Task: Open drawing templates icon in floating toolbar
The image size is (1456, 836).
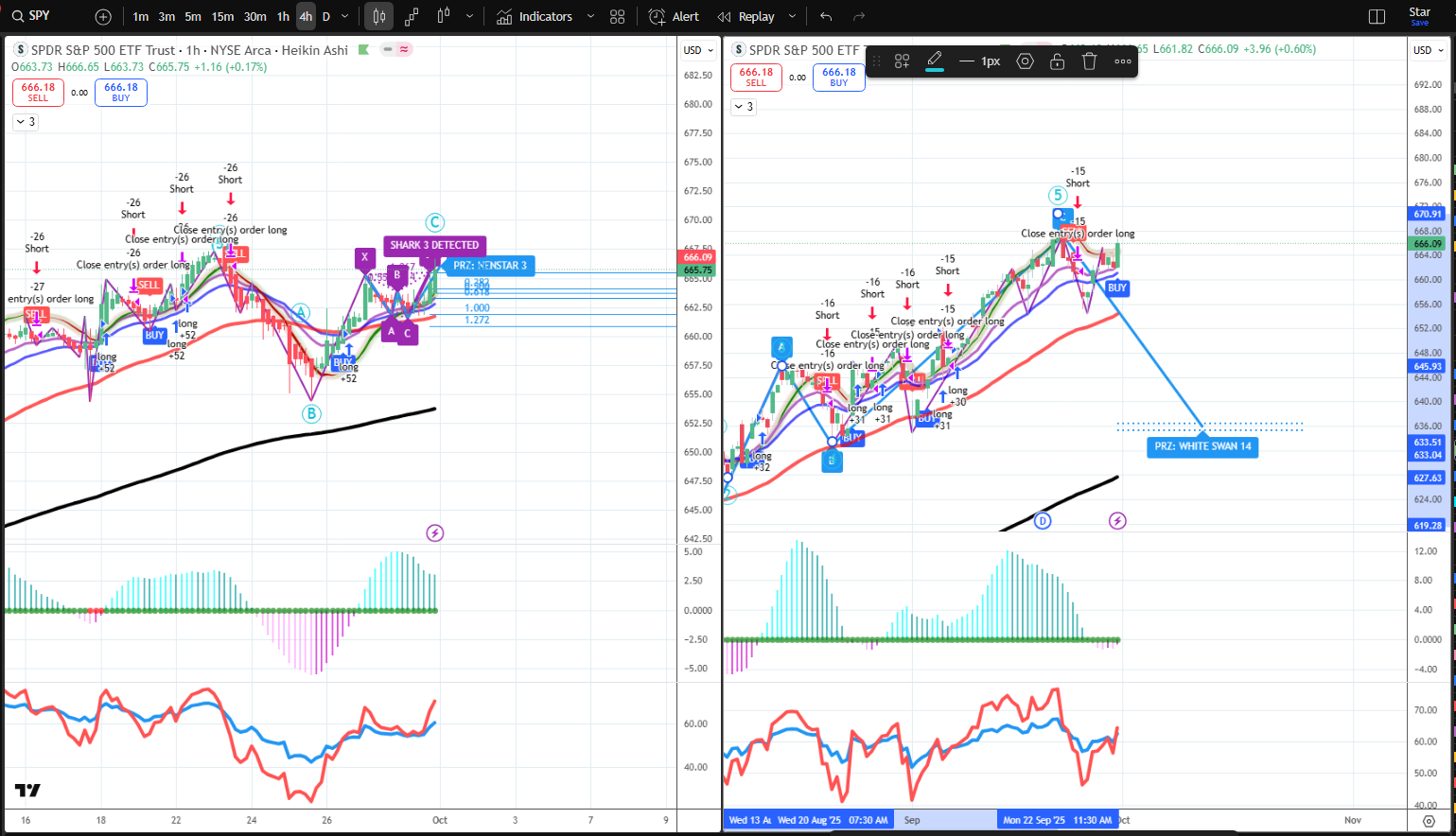Action: point(902,61)
